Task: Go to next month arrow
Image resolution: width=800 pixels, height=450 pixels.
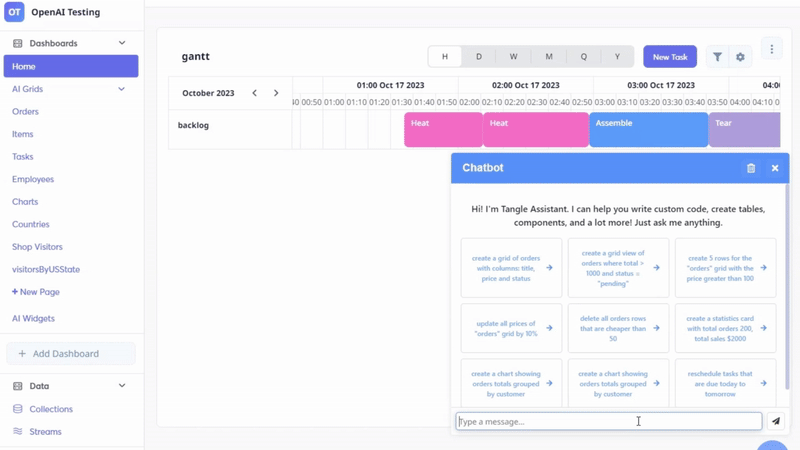Action: click(276, 93)
